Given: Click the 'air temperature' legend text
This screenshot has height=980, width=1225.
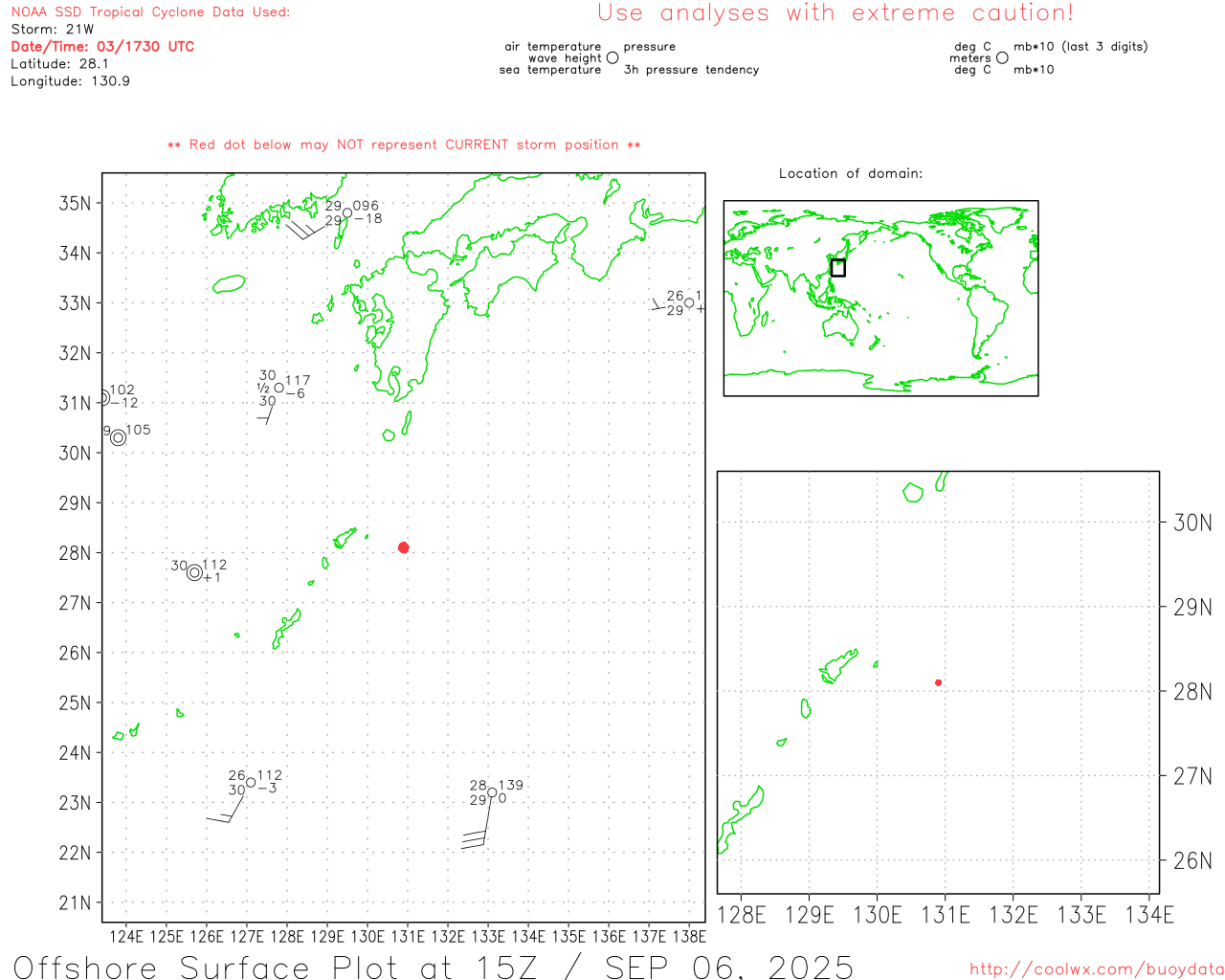Looking at the screenshot, I should pos(553,47).
